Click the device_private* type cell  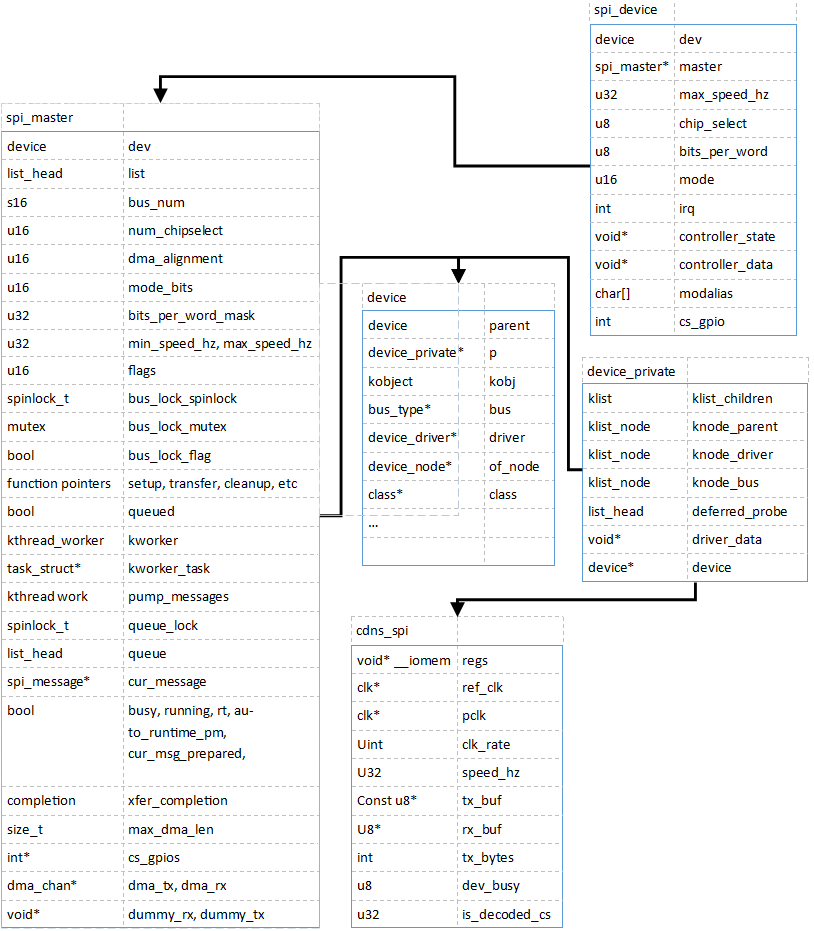(416, 353)
